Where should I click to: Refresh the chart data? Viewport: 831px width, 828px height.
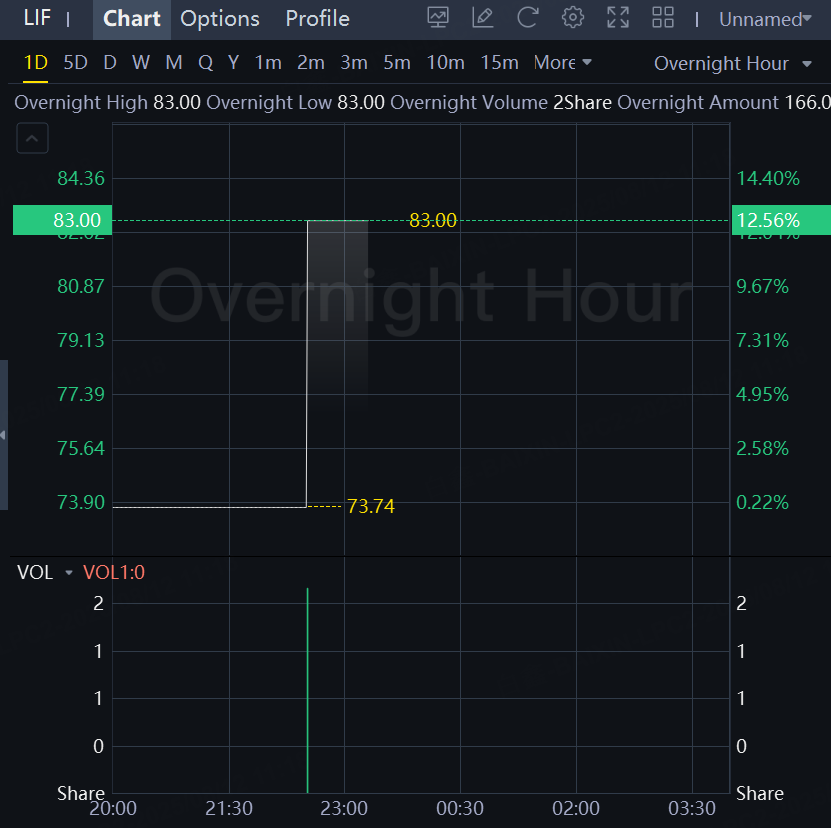[x=528, y=18]
